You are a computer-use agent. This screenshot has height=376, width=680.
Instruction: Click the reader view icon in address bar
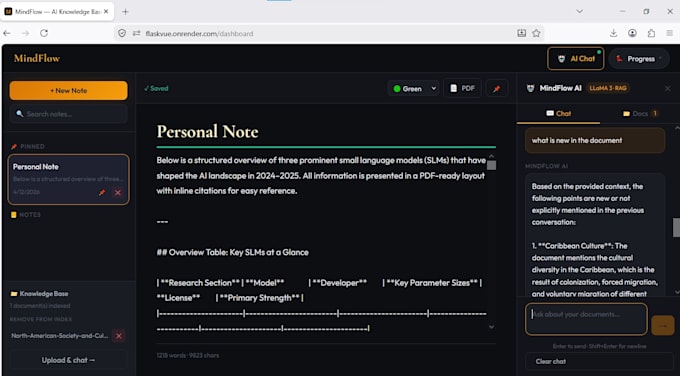[x=521, y=33]
